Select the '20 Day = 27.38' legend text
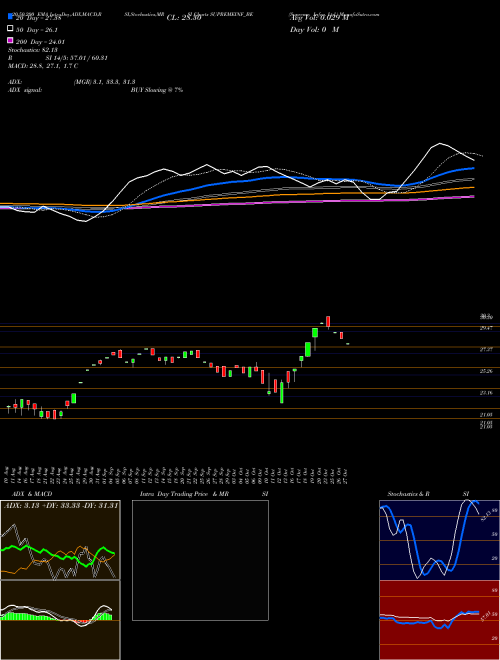Screen dimensions: 500x660 (x=39, y=18)
